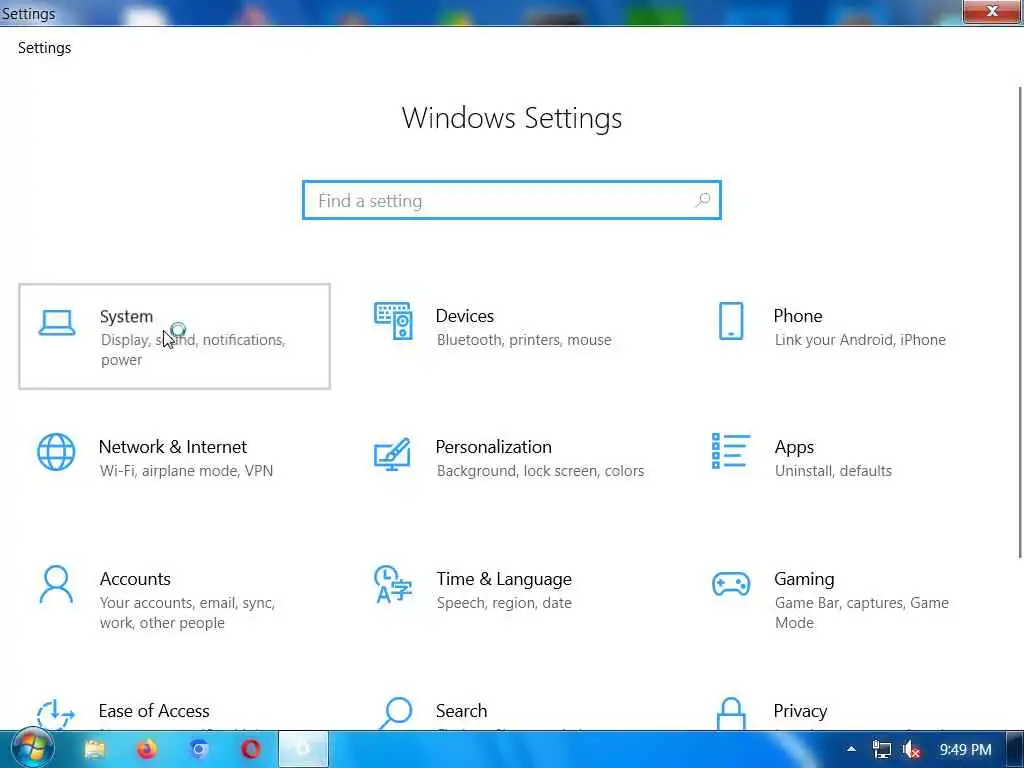Open Gaming settings label
Screen dimensions: 1024x768
coord(804,579)
